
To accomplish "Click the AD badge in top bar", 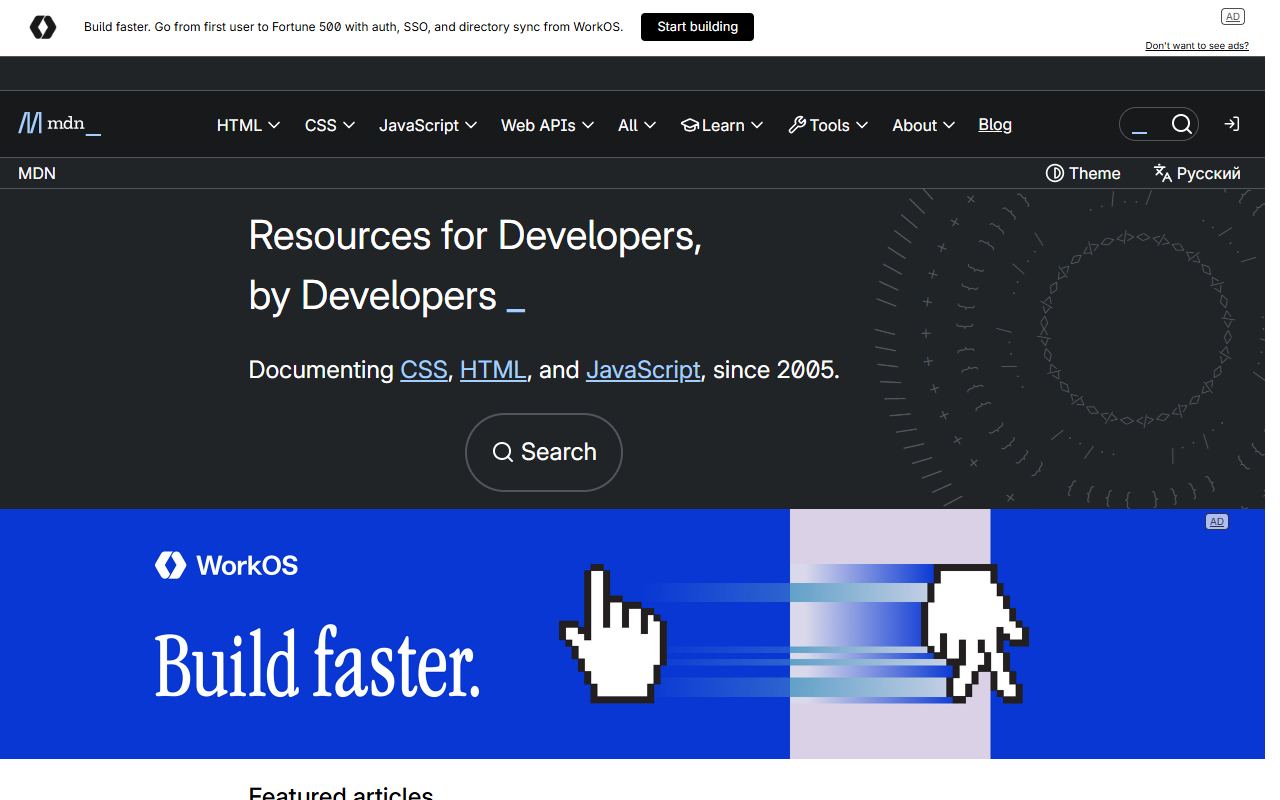I will tap(1233, 16).
